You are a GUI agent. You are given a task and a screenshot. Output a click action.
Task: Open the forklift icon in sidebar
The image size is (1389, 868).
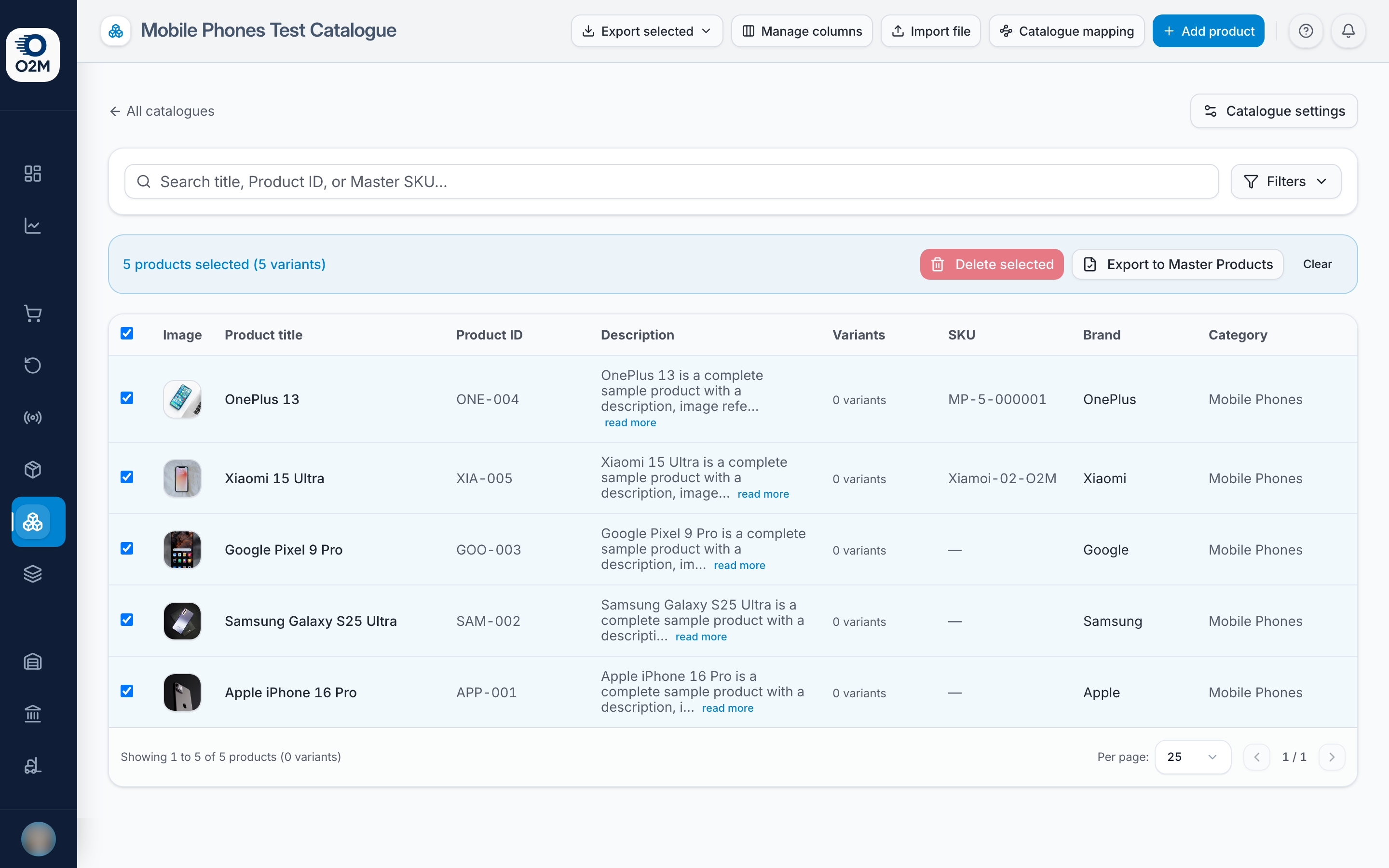click(x=33, y=766)
